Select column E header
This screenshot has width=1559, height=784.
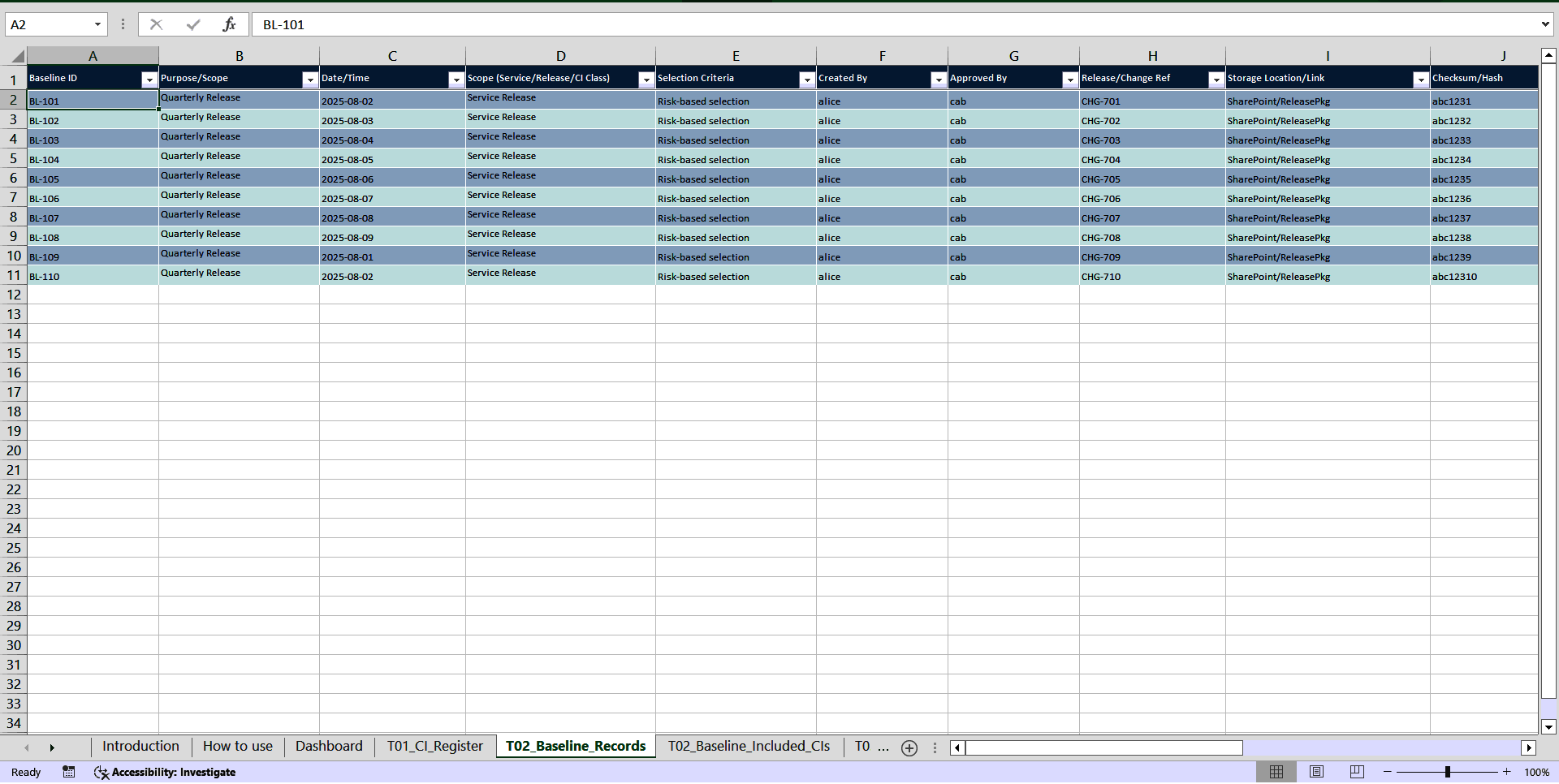[736, 56]
